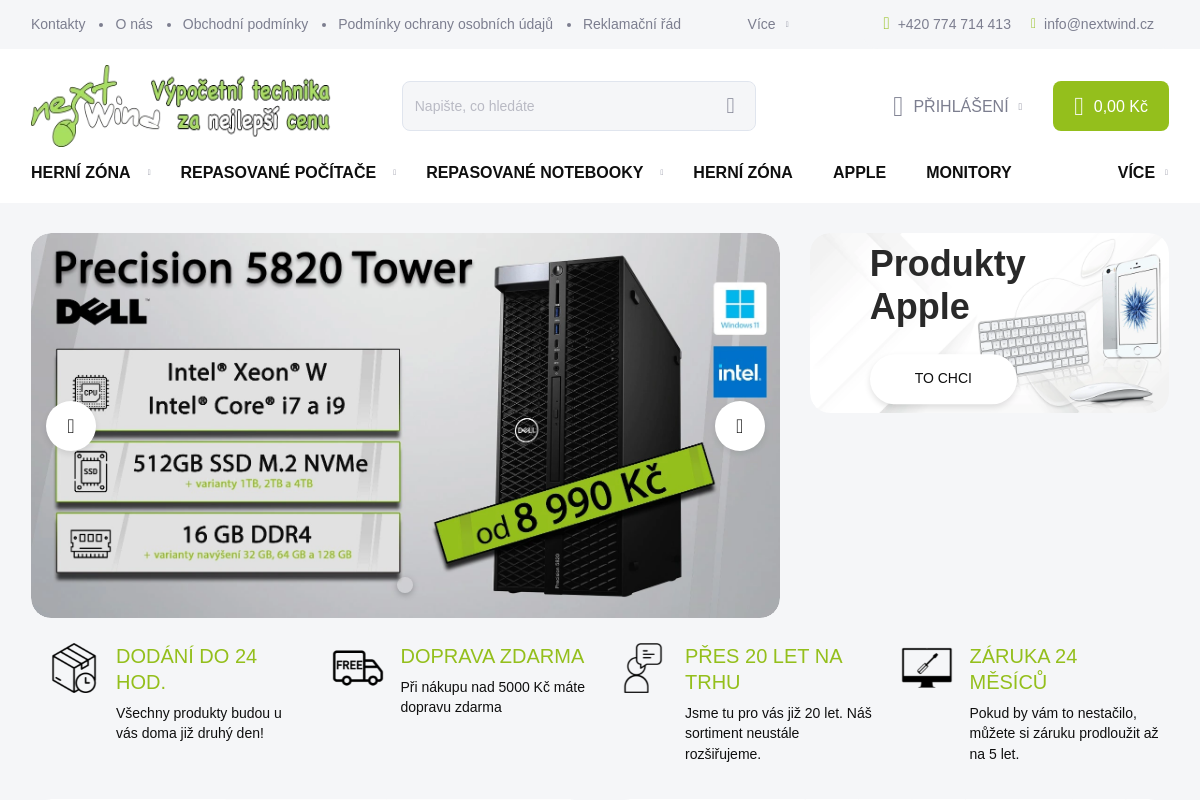Click the search magnifier icon

730,106
